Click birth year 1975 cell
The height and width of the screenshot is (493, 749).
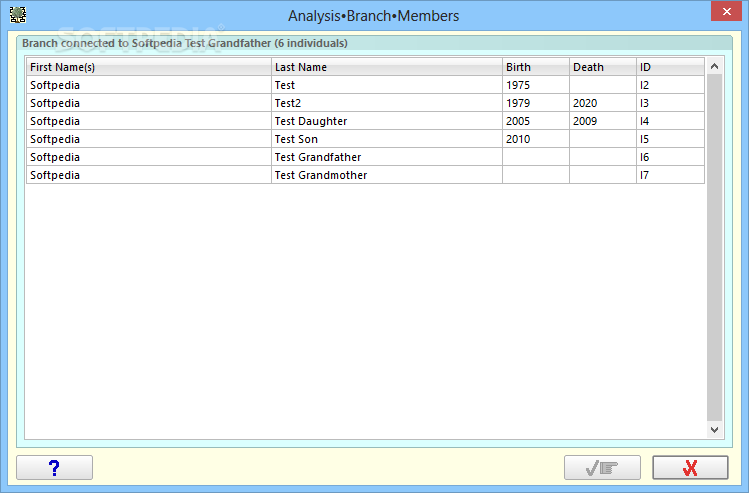point(536,85)
